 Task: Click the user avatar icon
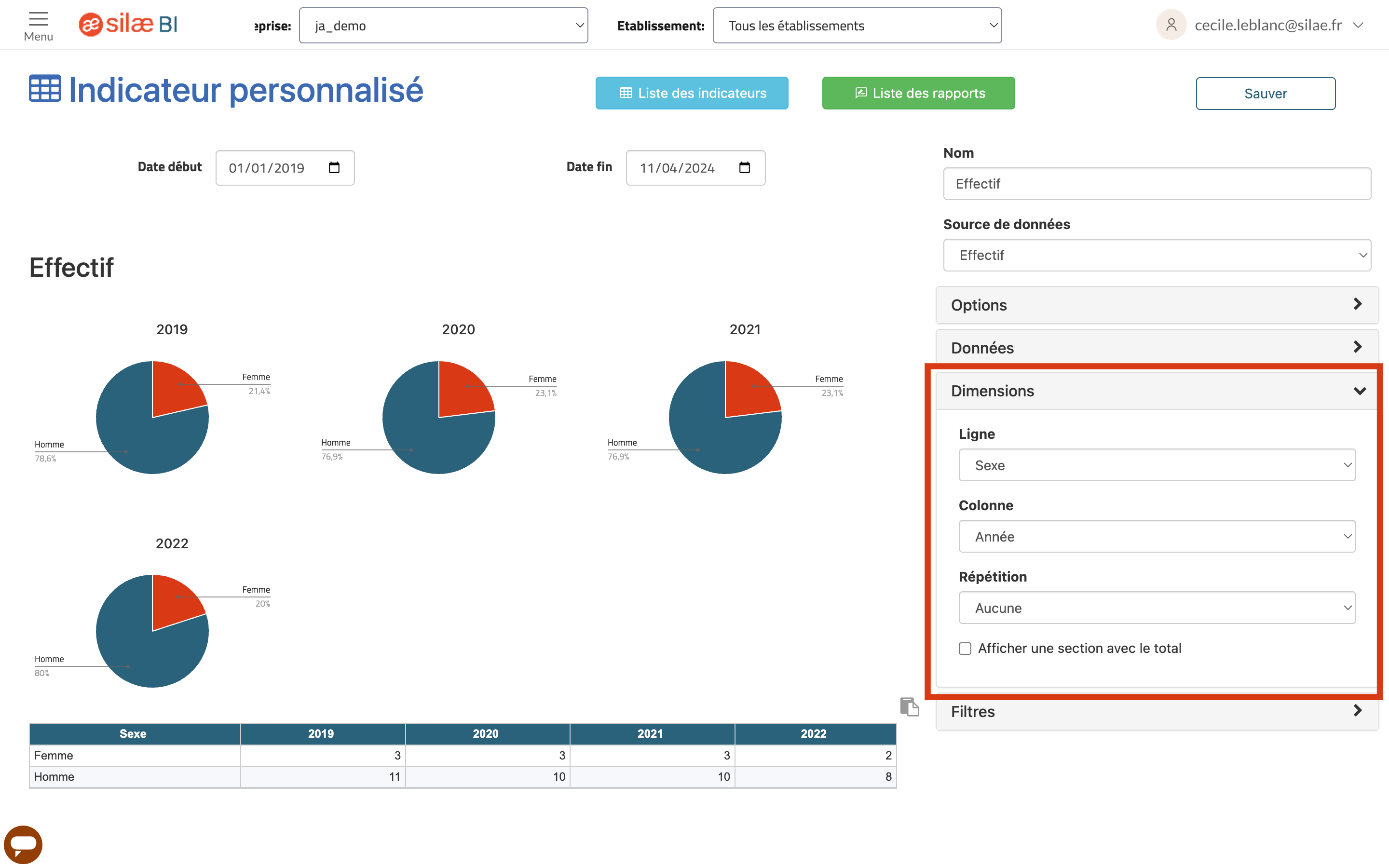tap(1171, 25)
